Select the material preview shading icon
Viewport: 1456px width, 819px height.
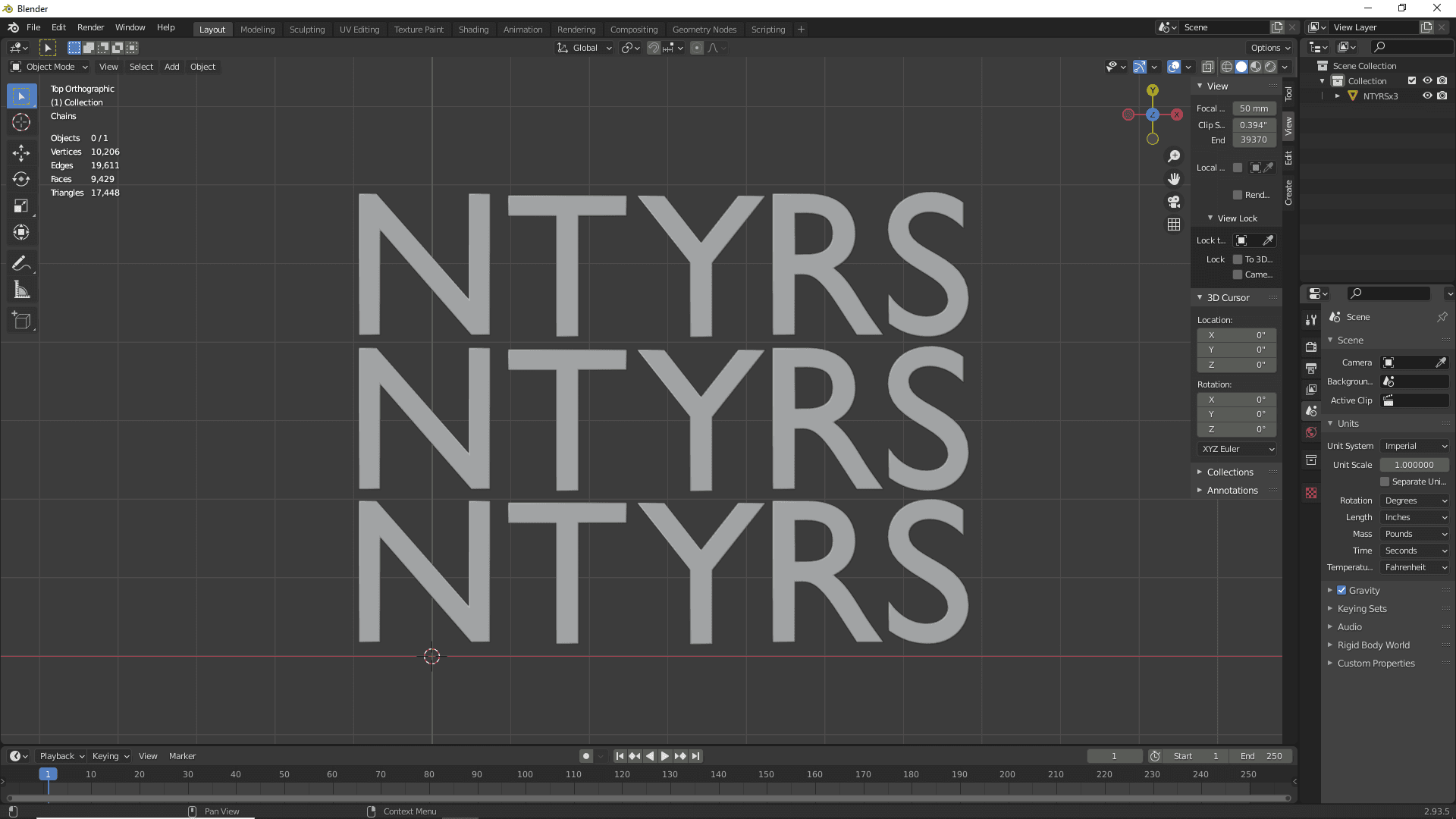[1255, 67]
